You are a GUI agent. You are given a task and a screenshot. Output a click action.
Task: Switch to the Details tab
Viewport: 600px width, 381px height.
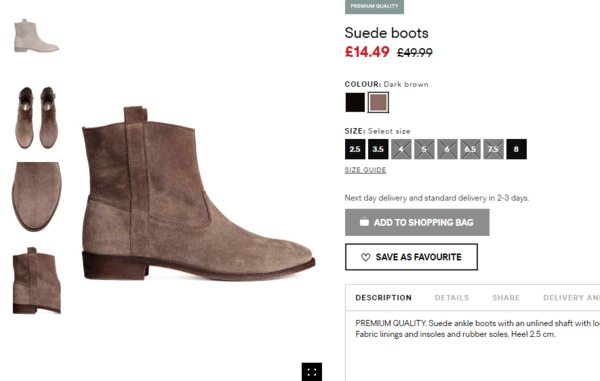click(x=452, y=298)
